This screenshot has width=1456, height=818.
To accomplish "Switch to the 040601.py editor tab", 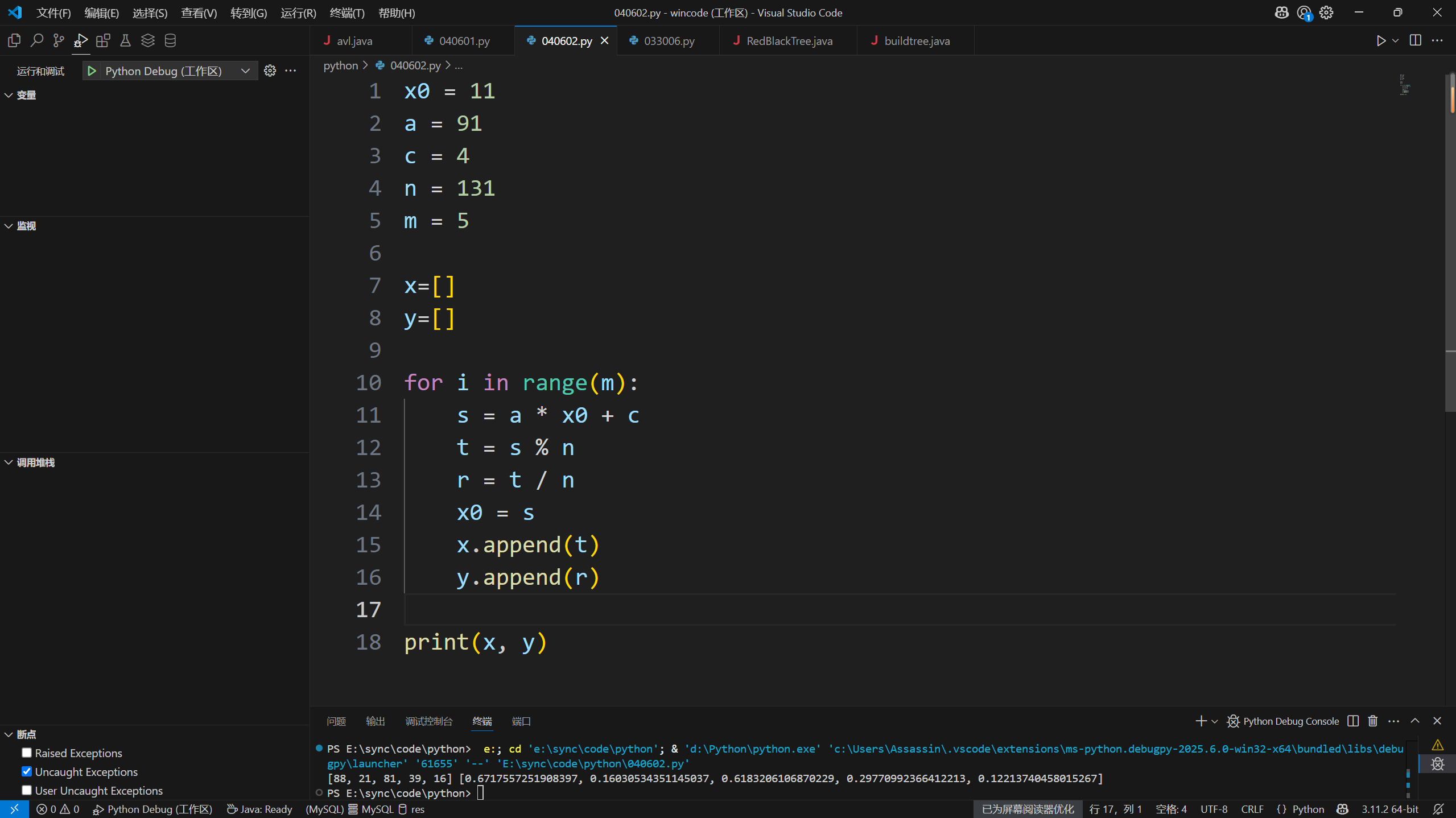I will [464, 41].
